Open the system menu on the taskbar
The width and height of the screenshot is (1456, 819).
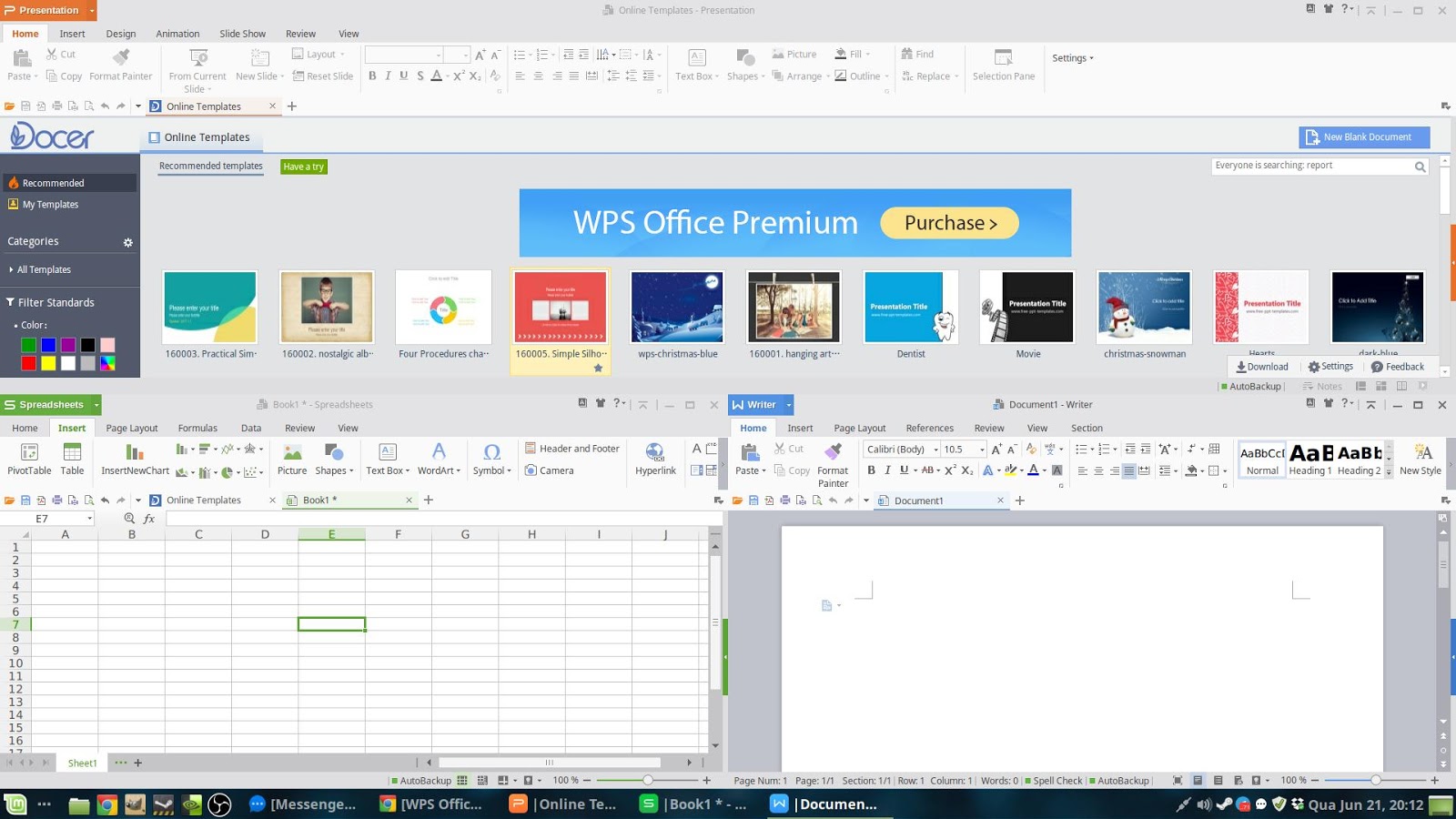(15, 804)
